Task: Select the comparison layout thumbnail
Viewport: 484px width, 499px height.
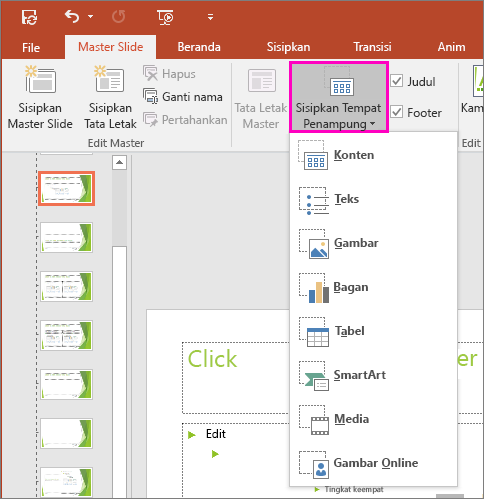Action: tap(66, 335)
